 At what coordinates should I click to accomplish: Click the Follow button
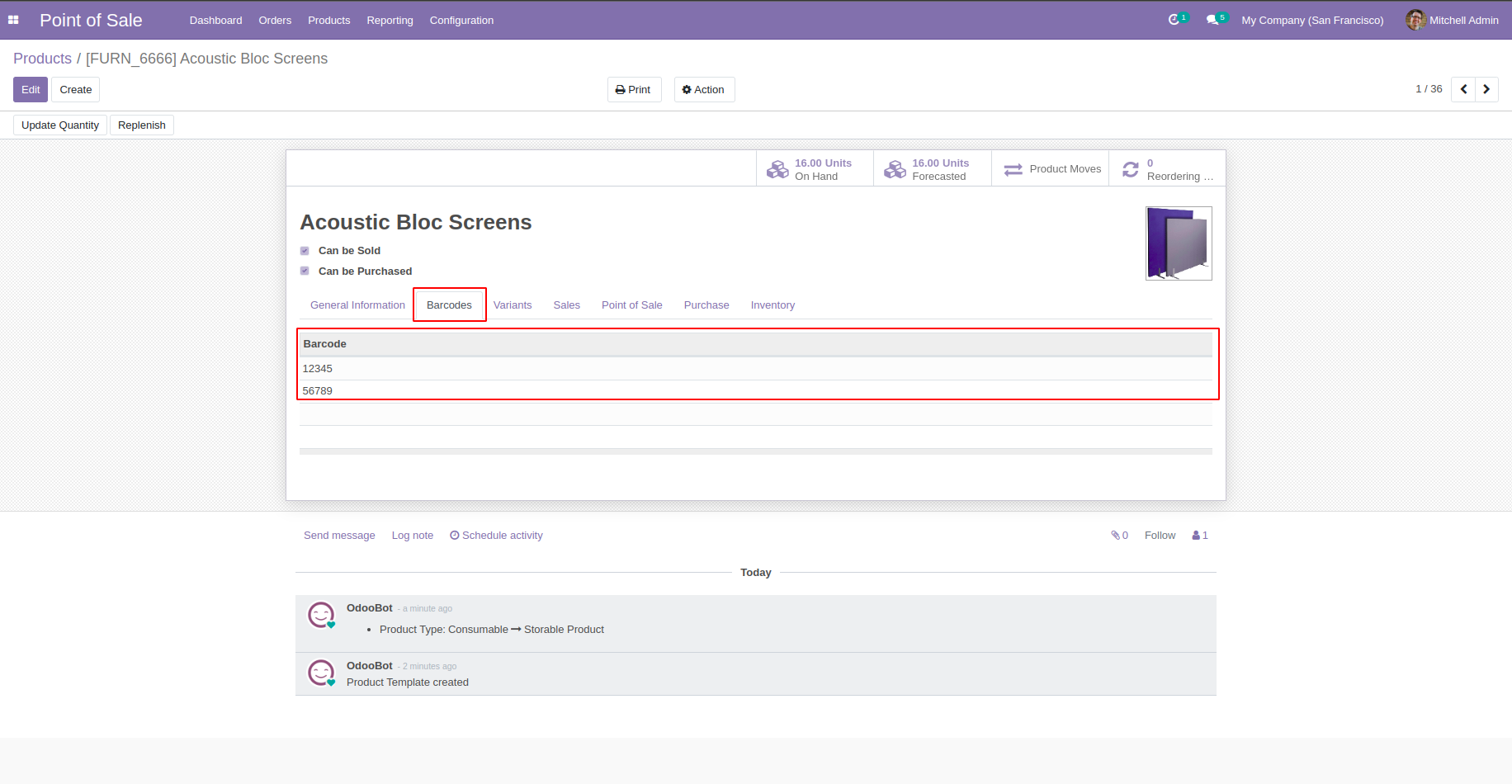(x=1160, y=536)
